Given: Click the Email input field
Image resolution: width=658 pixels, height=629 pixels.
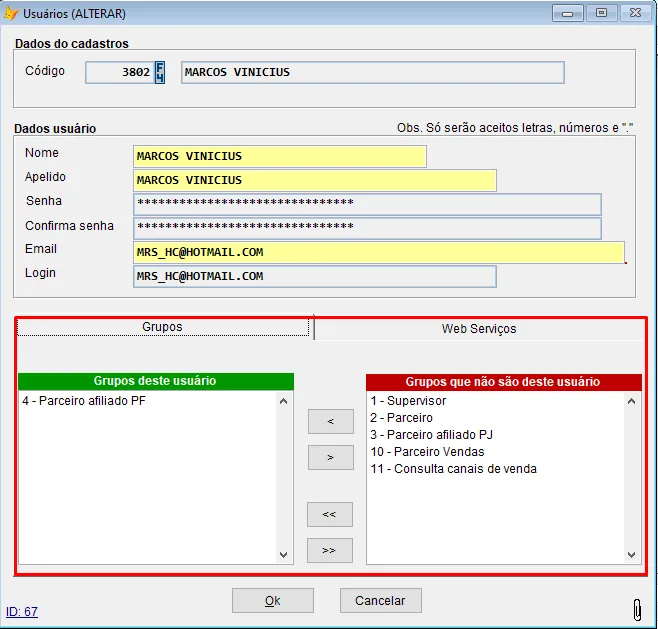Looking at the screenshot, I should 378,252.
